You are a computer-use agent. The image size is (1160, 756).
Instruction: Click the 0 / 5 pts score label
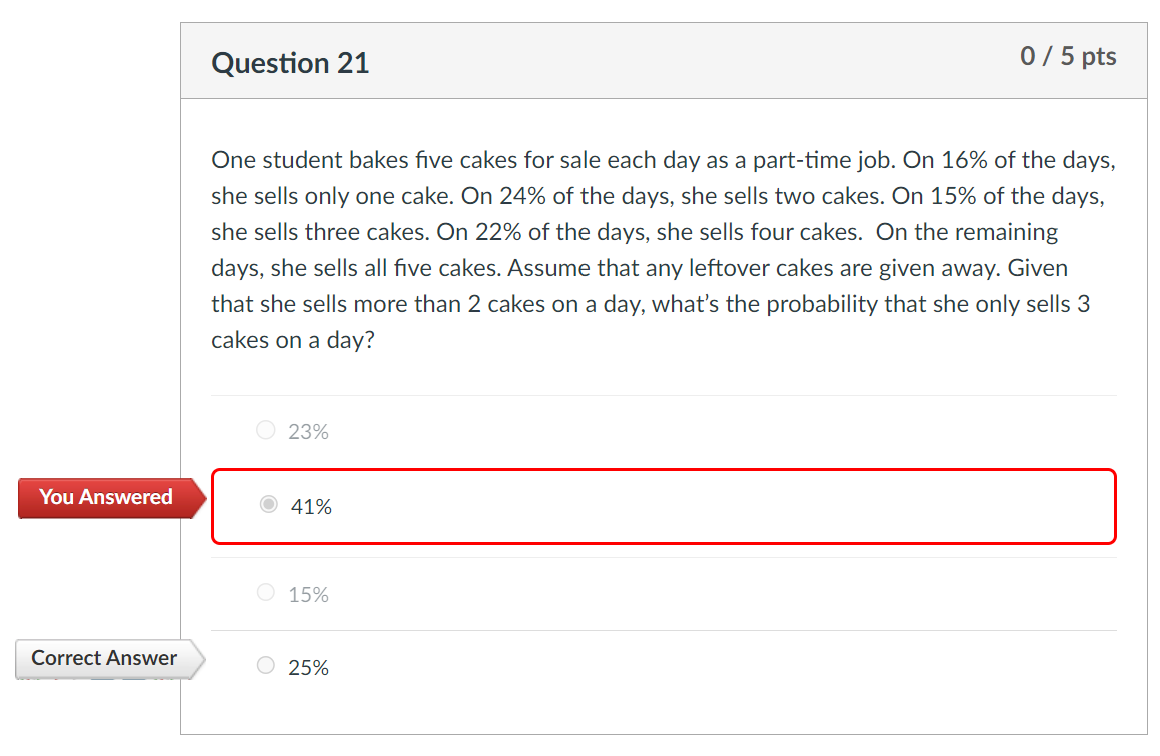coord(1067,56)
